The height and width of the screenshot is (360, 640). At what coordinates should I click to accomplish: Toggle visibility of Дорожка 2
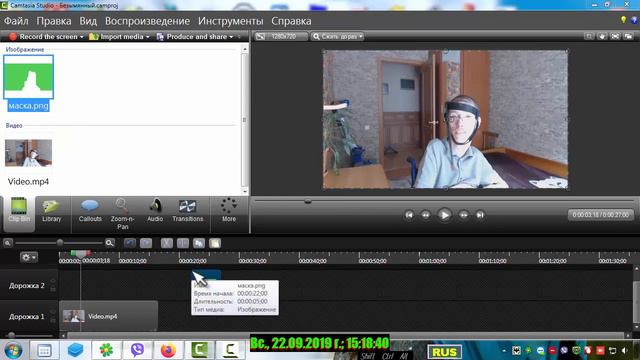(53, 281)
